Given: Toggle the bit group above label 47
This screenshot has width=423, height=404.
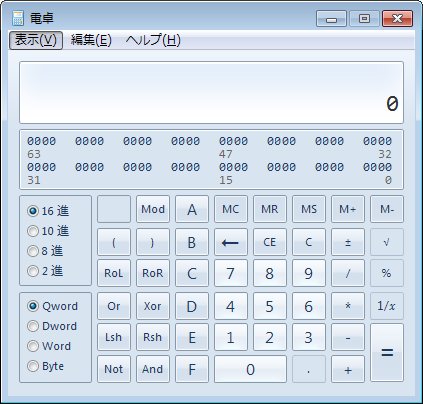Looking at the screenshot, I should coord(234,141).
